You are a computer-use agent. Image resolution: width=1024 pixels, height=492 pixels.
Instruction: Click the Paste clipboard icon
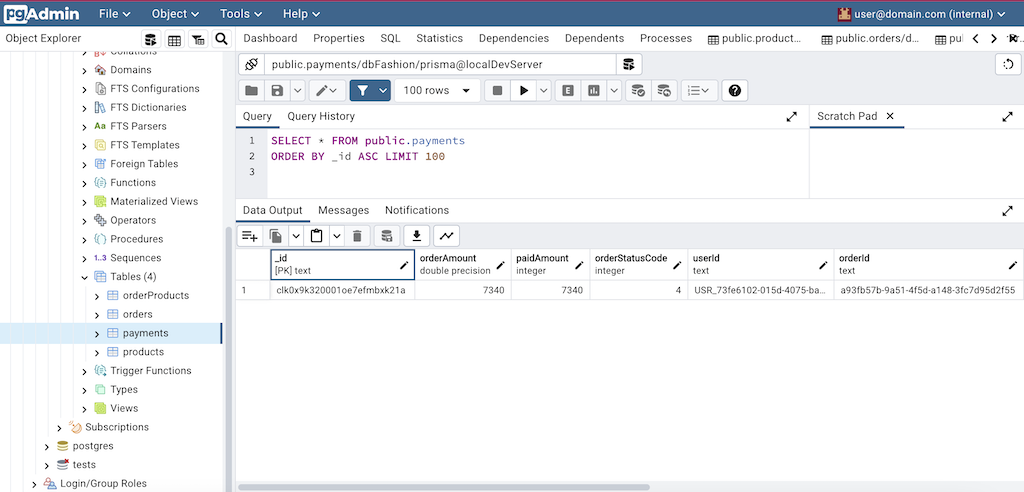[317, 236]
